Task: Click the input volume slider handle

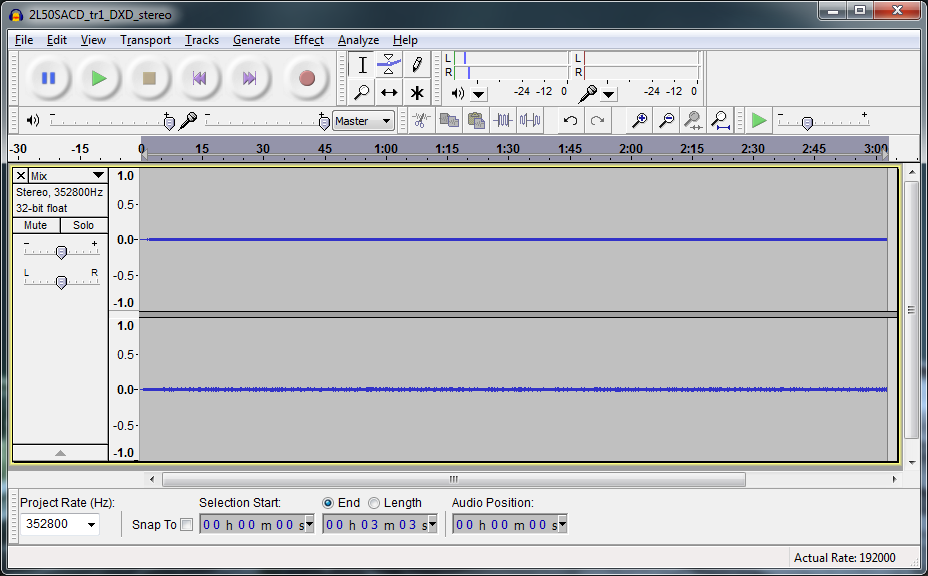Action: 324,123
